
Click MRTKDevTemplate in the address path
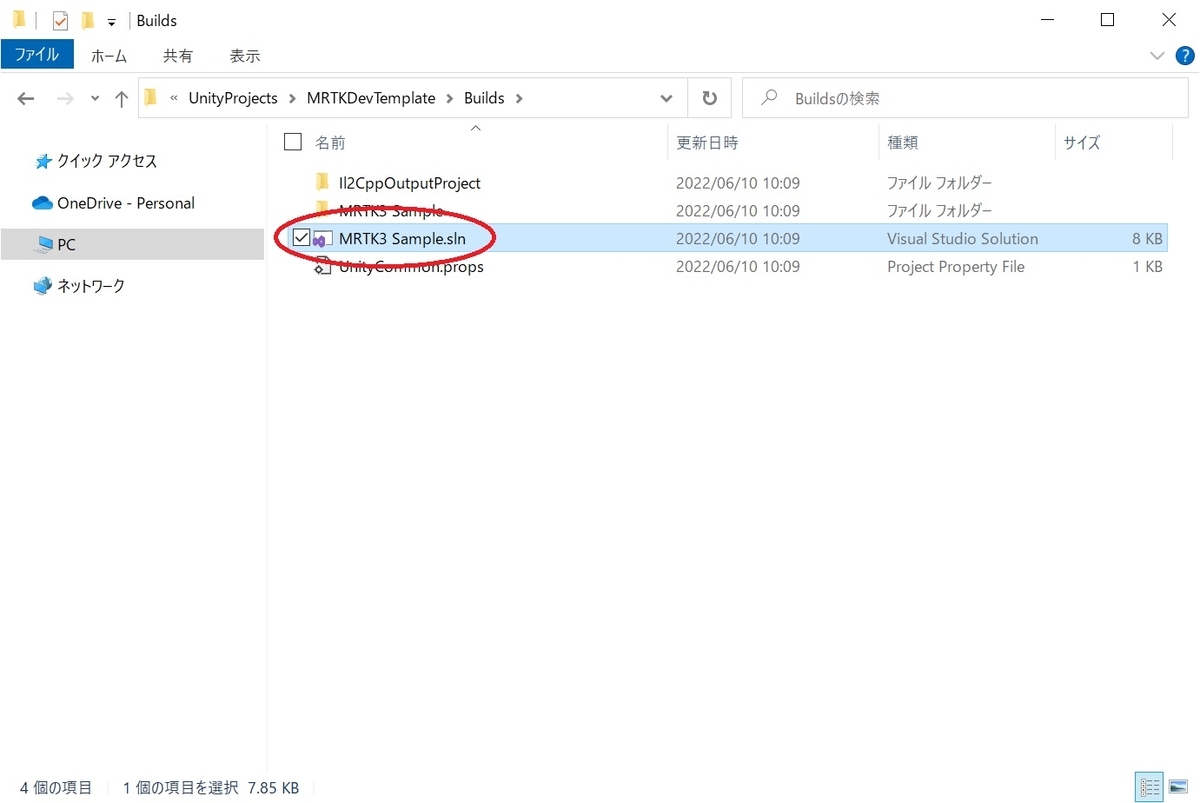pyautogui.click(x=371, y=98)
